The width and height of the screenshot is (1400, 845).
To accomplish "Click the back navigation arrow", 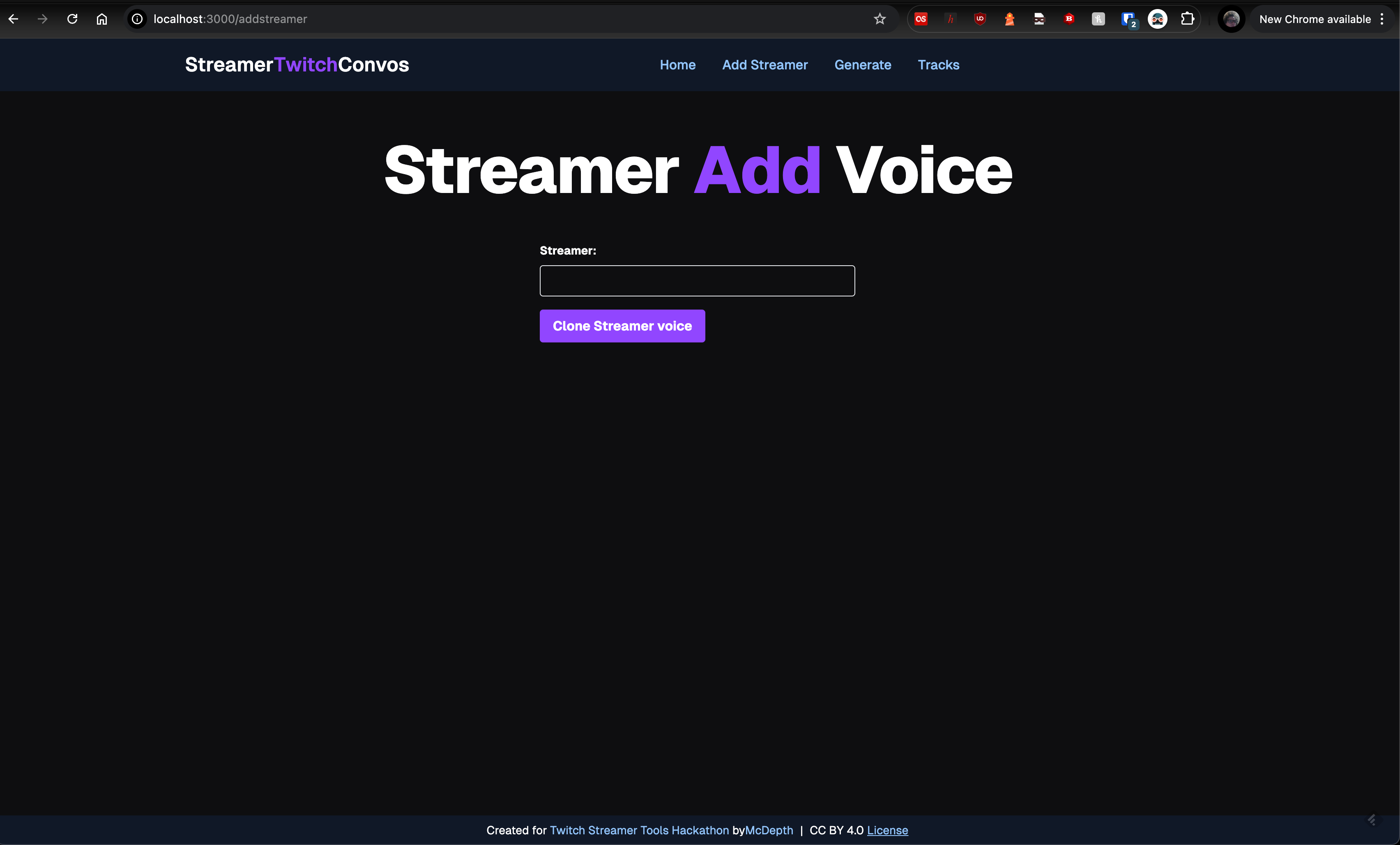I will 14,19.
